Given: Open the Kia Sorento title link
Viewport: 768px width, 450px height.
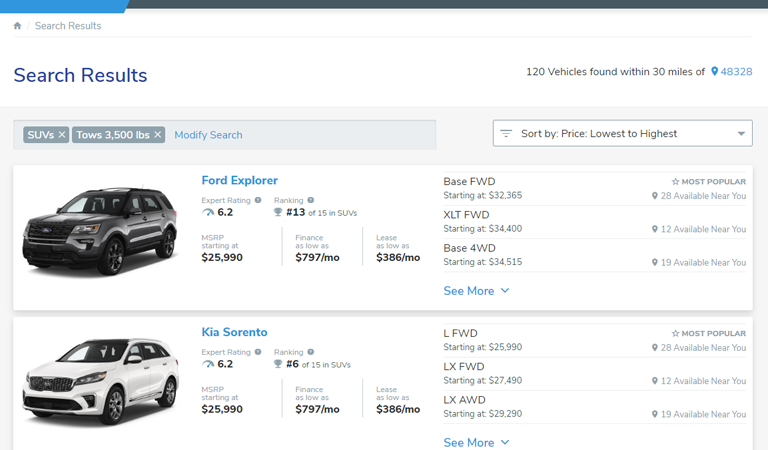Looking at the screenshot, I should pos(234,332).
